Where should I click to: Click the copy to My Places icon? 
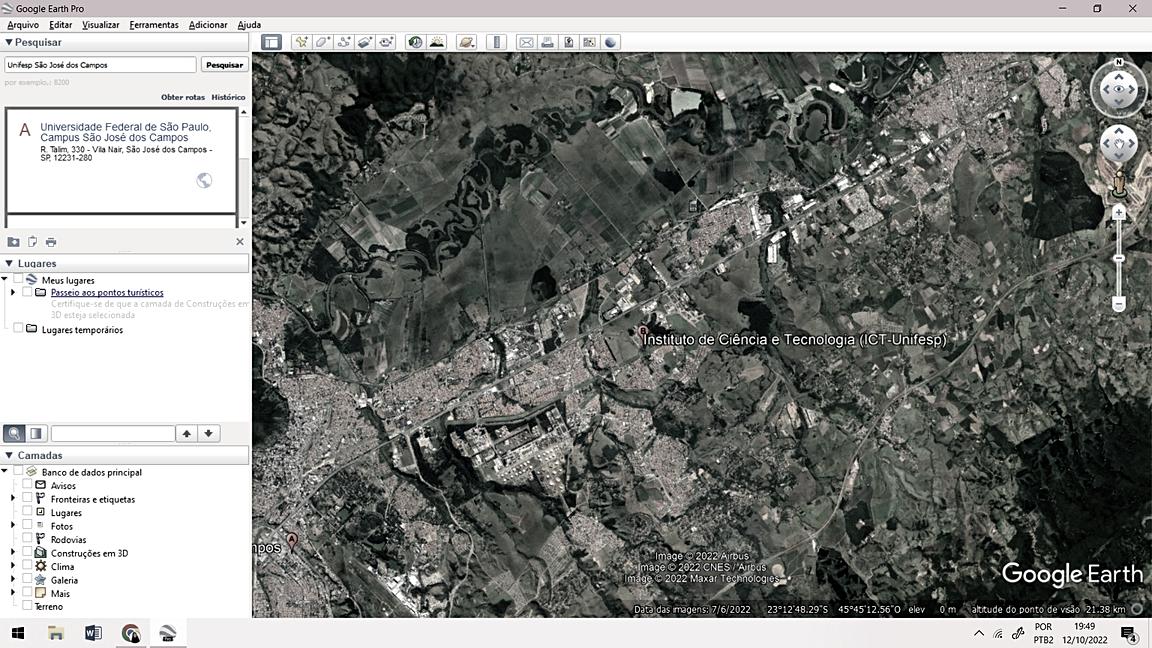tap(32, 242)
